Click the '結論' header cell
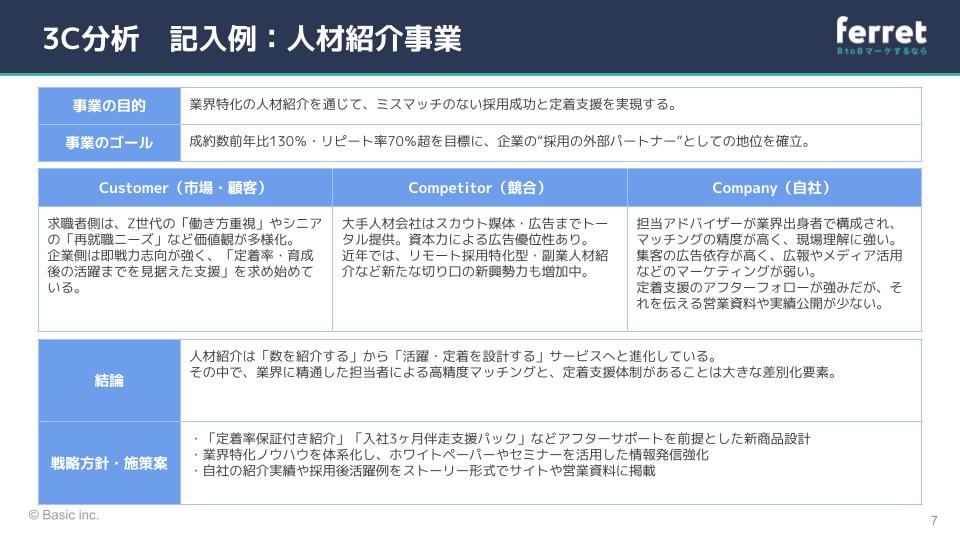The image size is (960, 540). pos(109,380)
